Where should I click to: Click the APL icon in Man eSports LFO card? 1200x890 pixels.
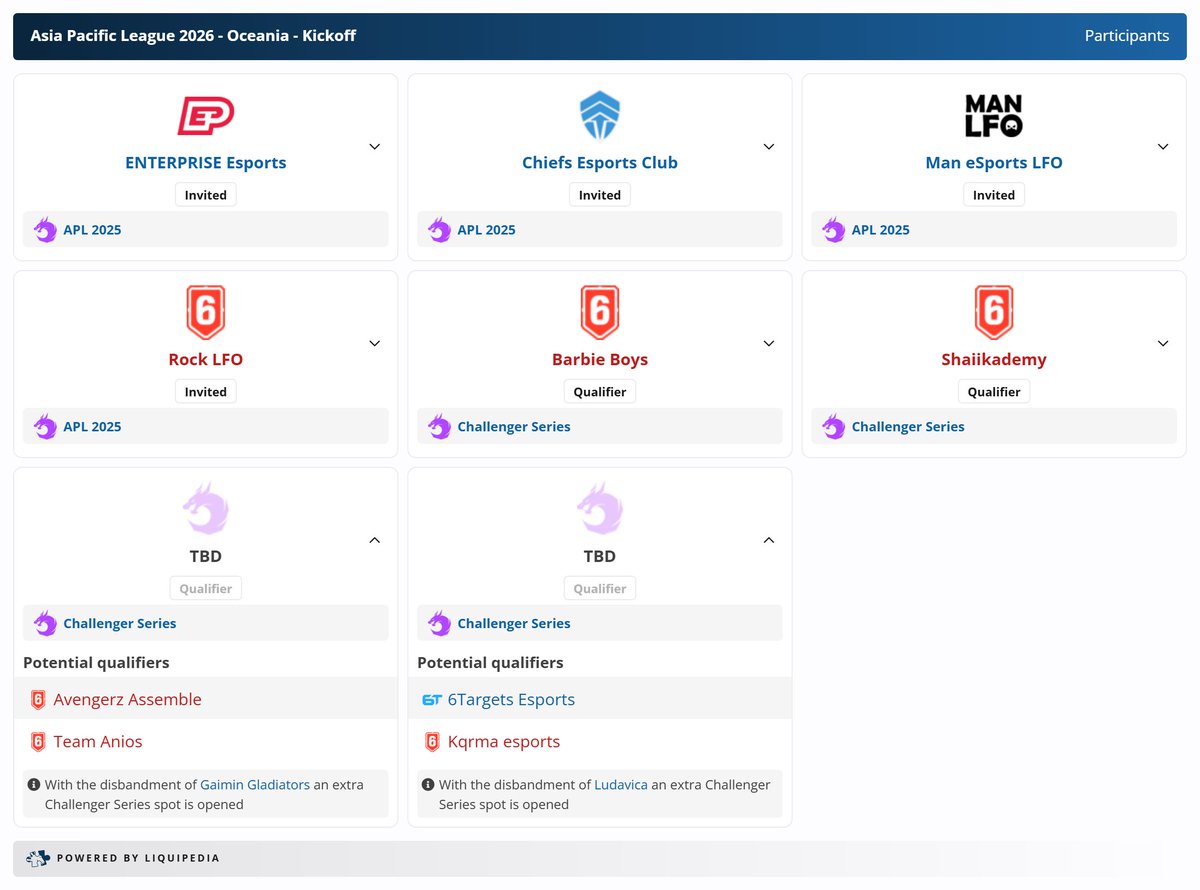833,230
